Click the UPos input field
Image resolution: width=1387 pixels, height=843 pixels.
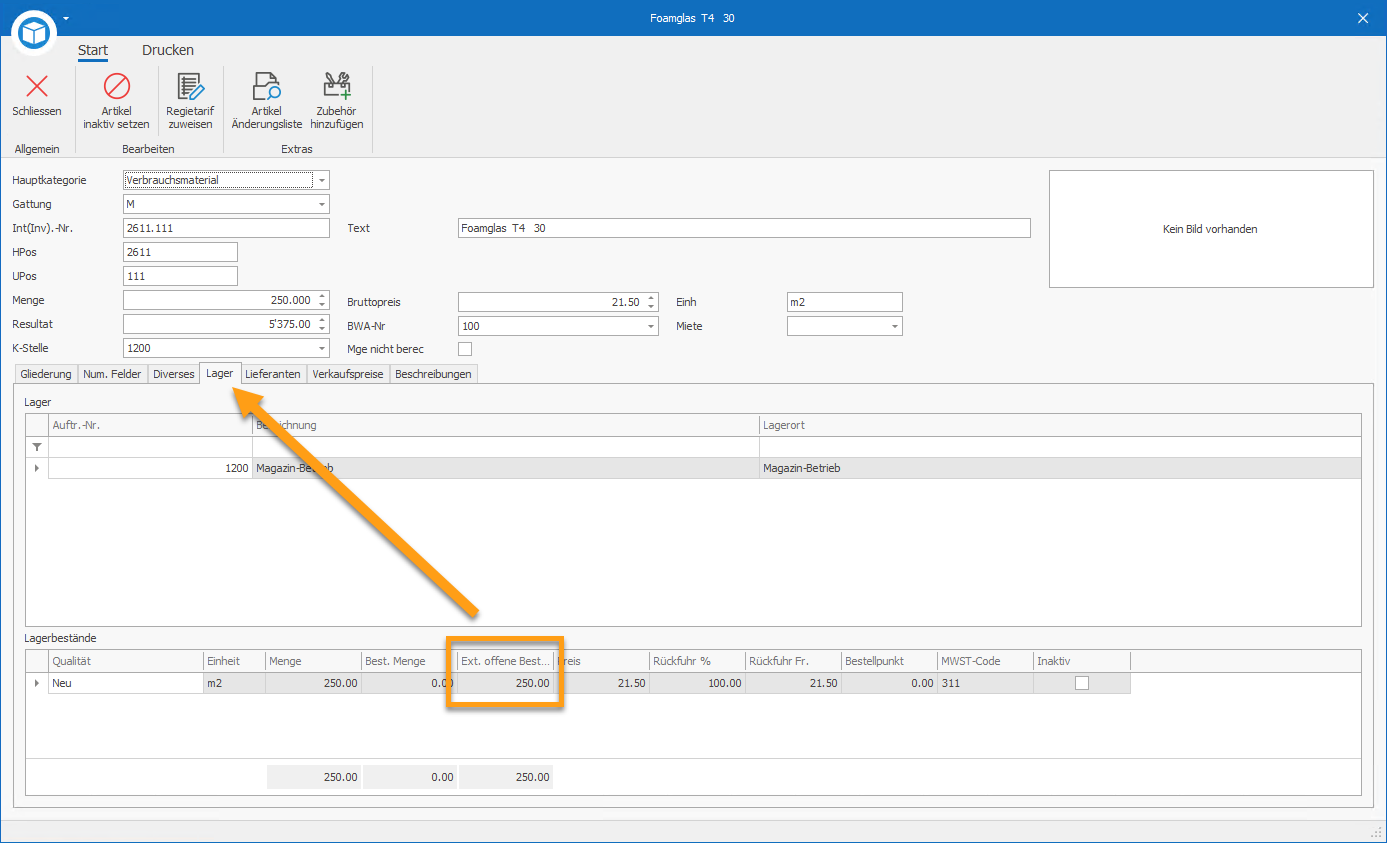coord(180,276)
